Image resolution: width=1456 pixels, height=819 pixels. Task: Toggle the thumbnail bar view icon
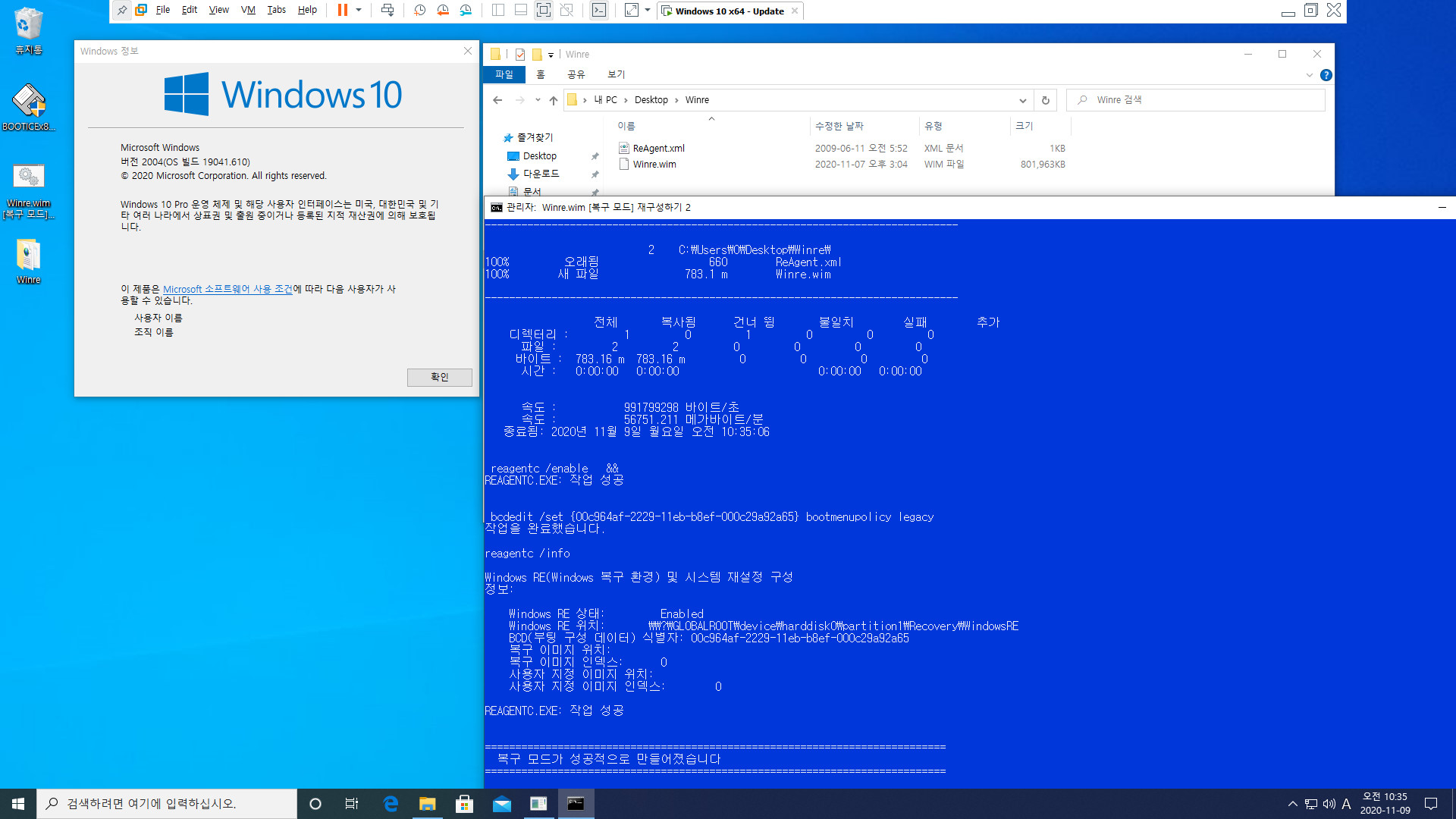pos(521,10)
